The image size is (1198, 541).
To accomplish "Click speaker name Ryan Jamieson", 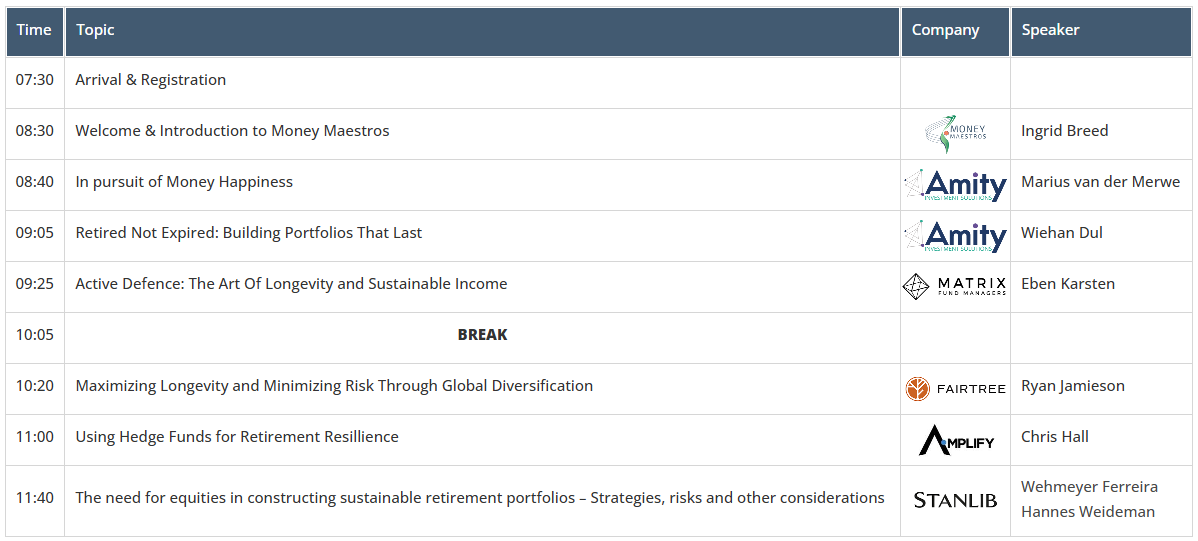I will point(1073,386).
